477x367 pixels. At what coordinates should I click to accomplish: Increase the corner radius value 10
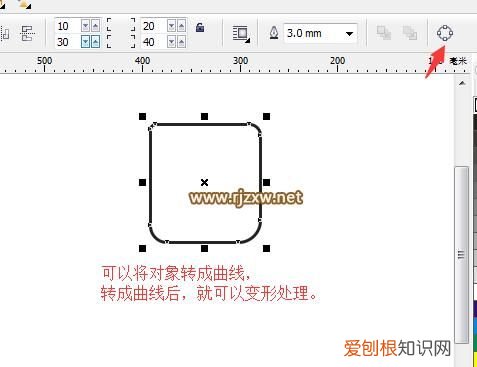[x=96, y=26]
